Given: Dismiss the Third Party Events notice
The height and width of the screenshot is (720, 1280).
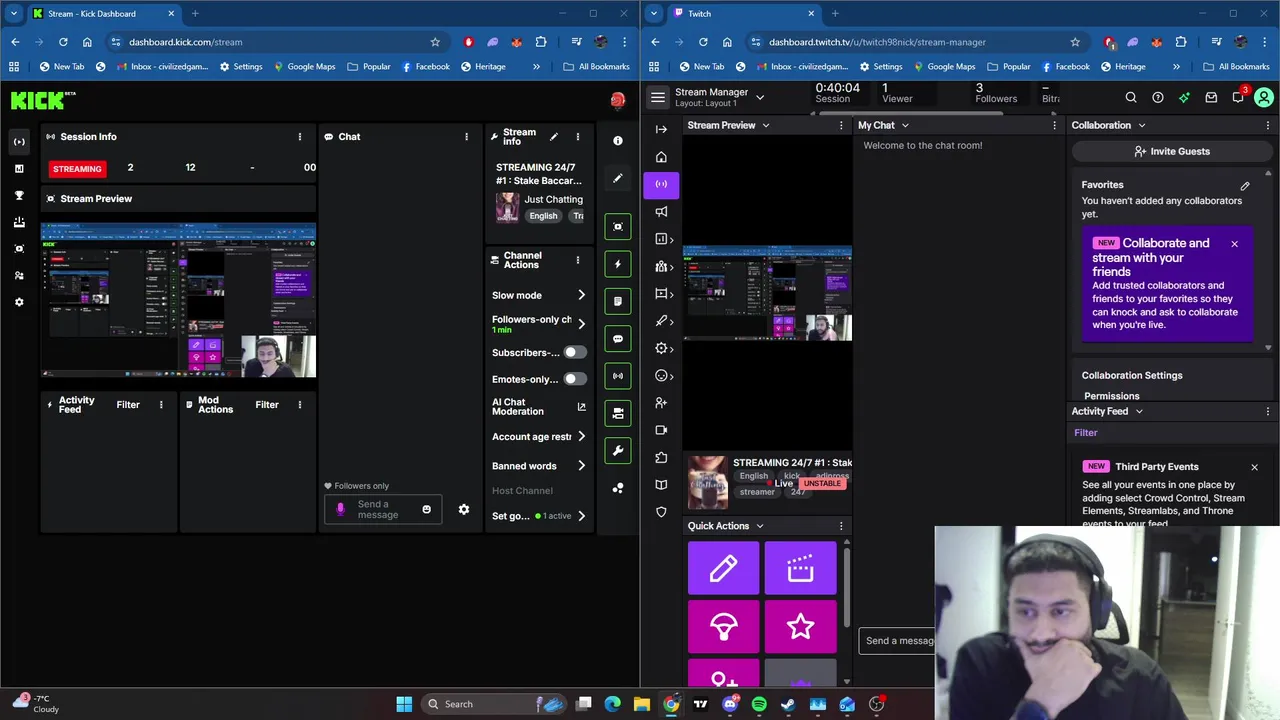Looking at the screenshot, I should [1254, 467].
